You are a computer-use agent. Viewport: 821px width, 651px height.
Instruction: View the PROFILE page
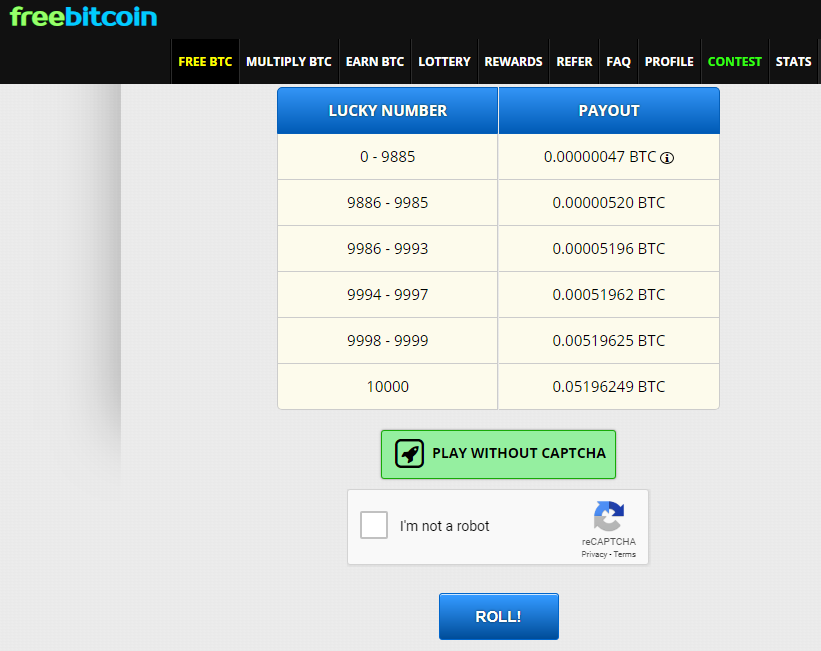coord(669,62)
